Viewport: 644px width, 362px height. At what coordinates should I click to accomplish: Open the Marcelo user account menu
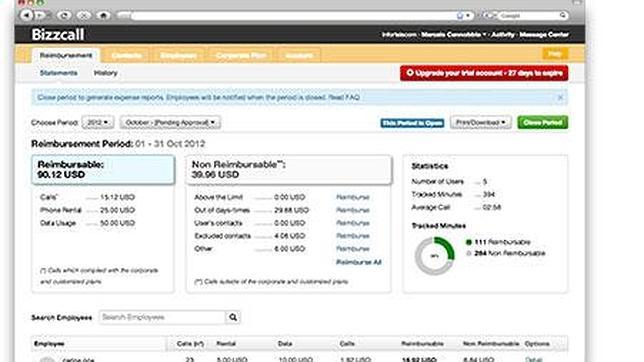click(x=453, y=35)
